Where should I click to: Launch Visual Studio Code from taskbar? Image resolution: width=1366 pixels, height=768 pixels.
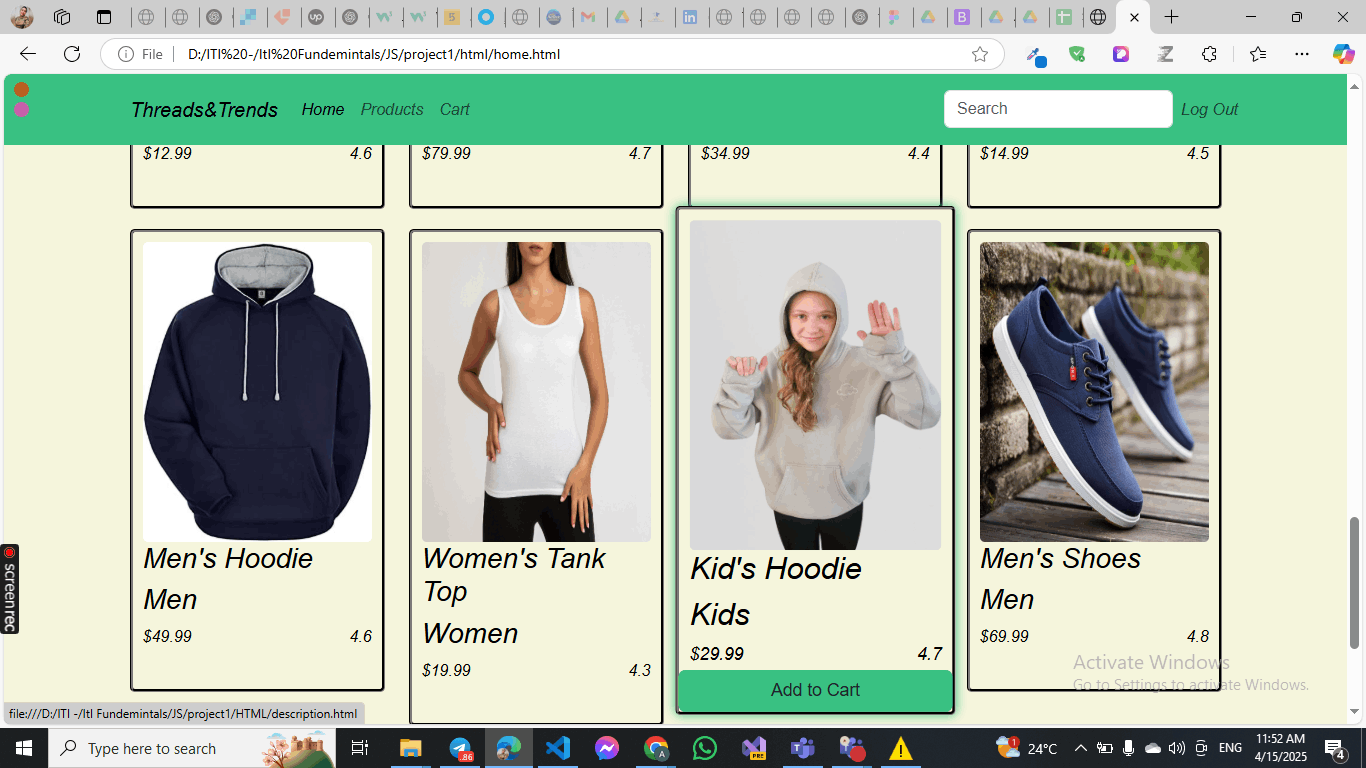(557, 748)
